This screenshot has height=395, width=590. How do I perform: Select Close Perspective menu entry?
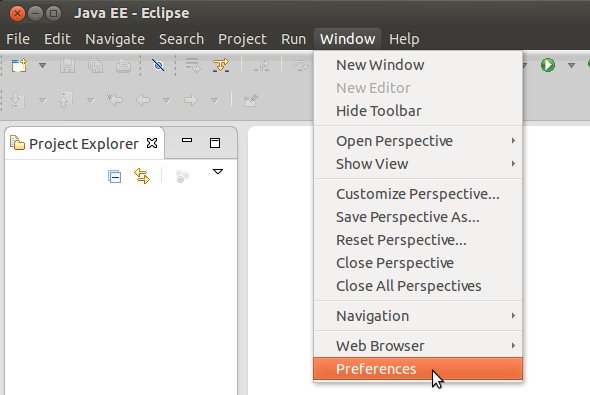[418, 263]
